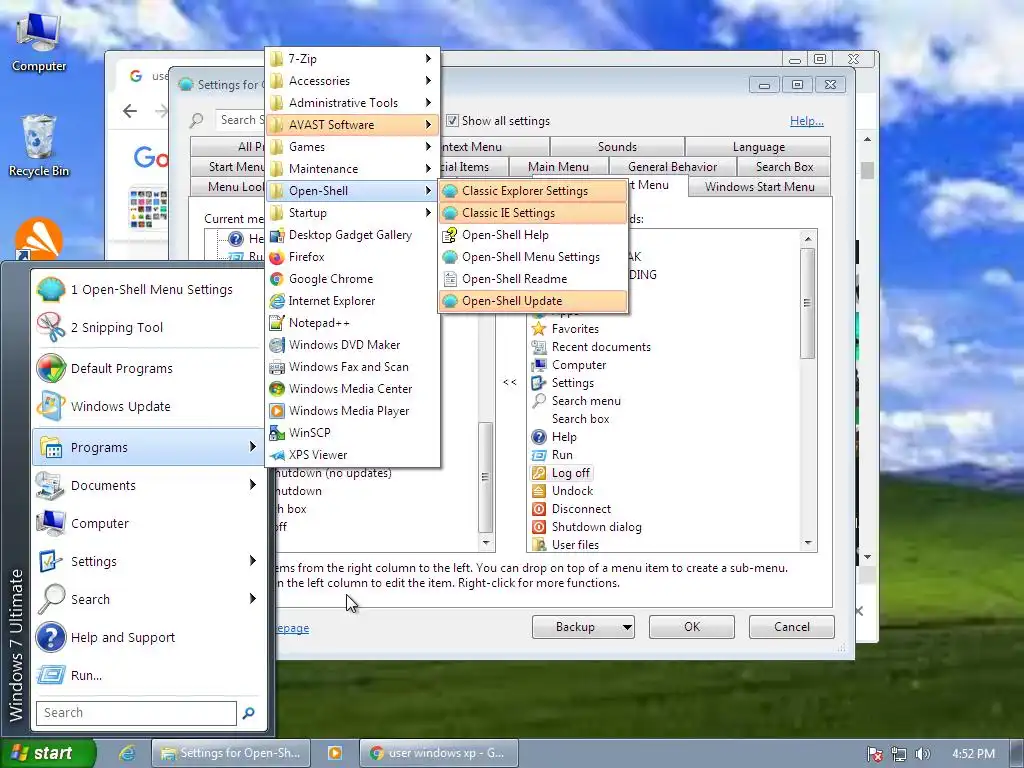Click the Cancel button
The height and width of the screenshot is (768, 1024).
[x=792, y=627]
